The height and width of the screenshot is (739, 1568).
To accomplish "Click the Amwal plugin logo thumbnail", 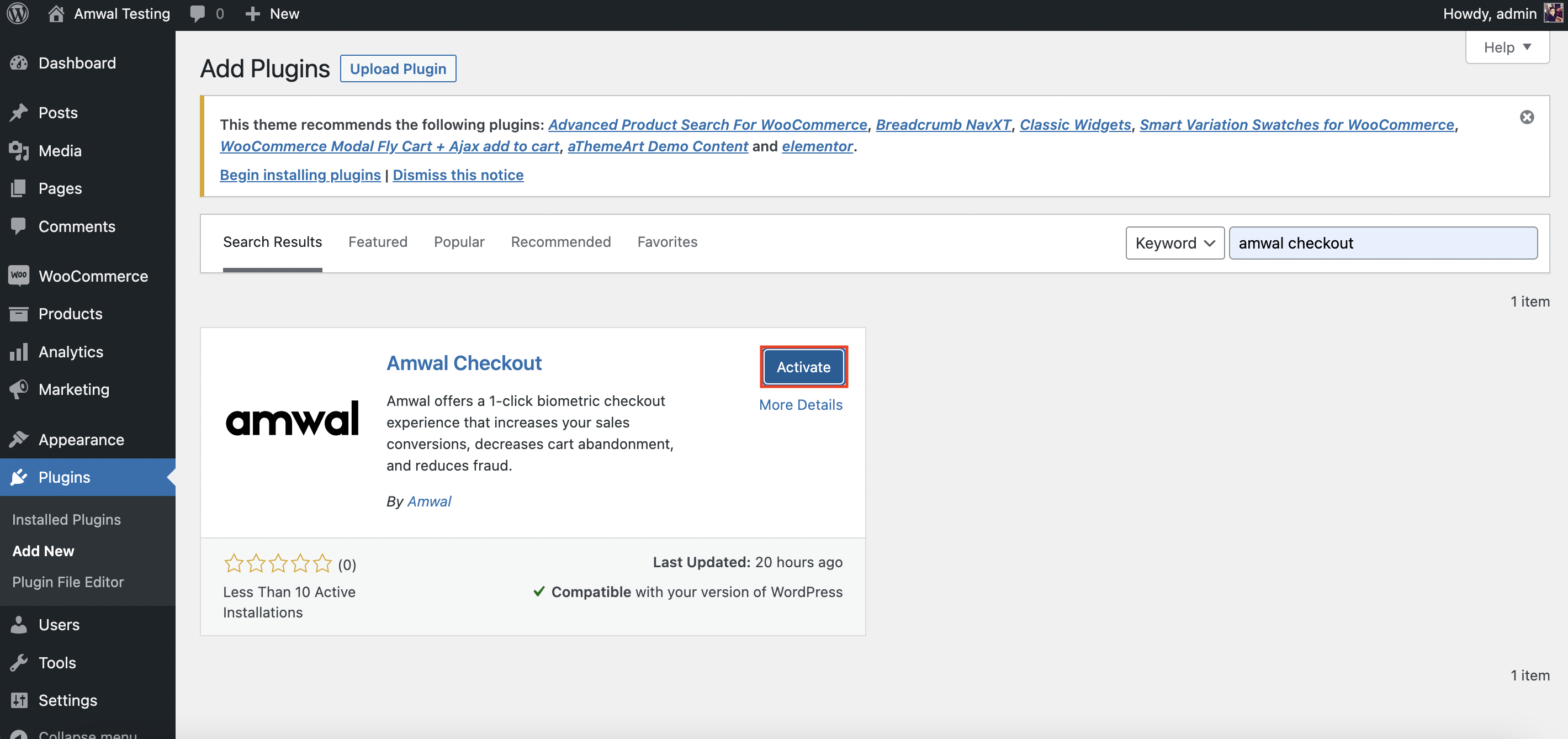I will (x=292, y=419).
